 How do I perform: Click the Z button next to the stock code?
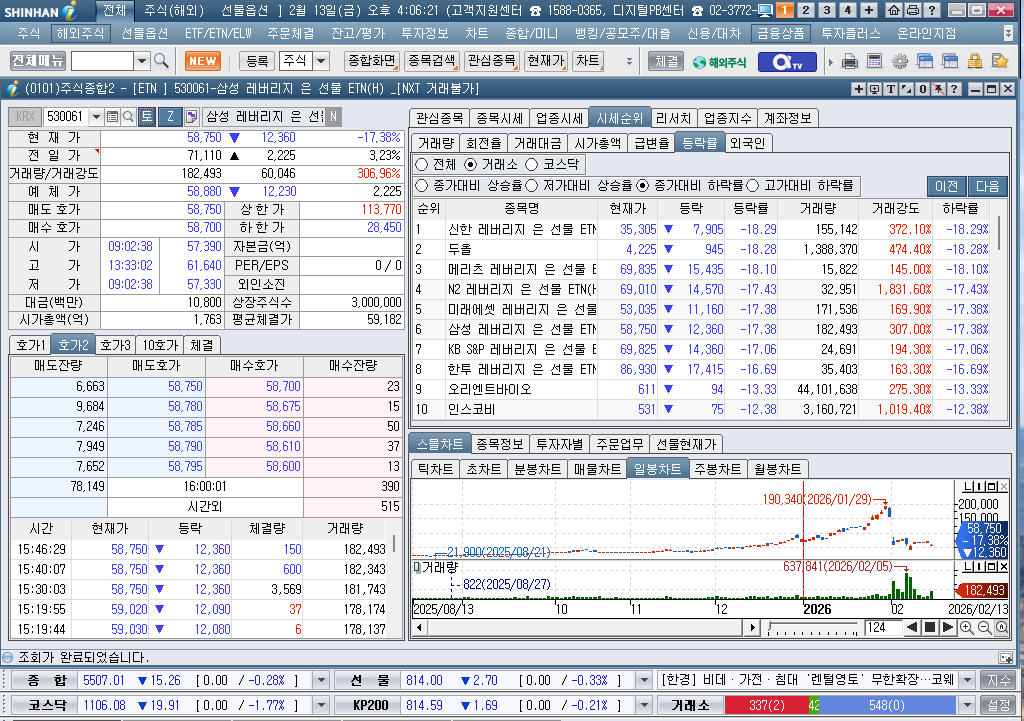170,117
